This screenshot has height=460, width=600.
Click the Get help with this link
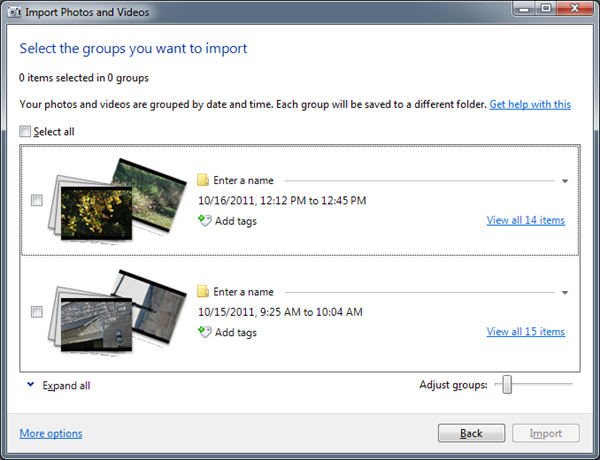pos(530,104)
